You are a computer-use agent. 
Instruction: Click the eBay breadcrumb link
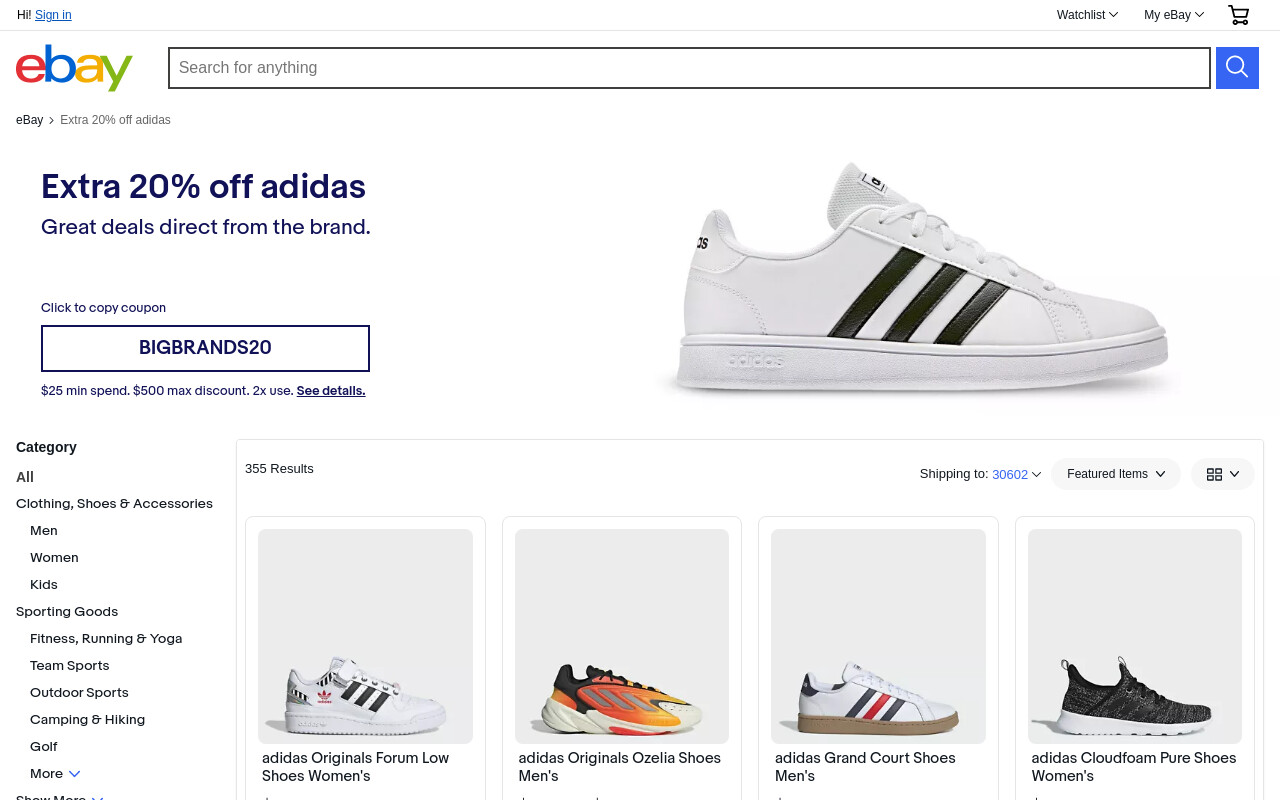[x=29, y=120]
